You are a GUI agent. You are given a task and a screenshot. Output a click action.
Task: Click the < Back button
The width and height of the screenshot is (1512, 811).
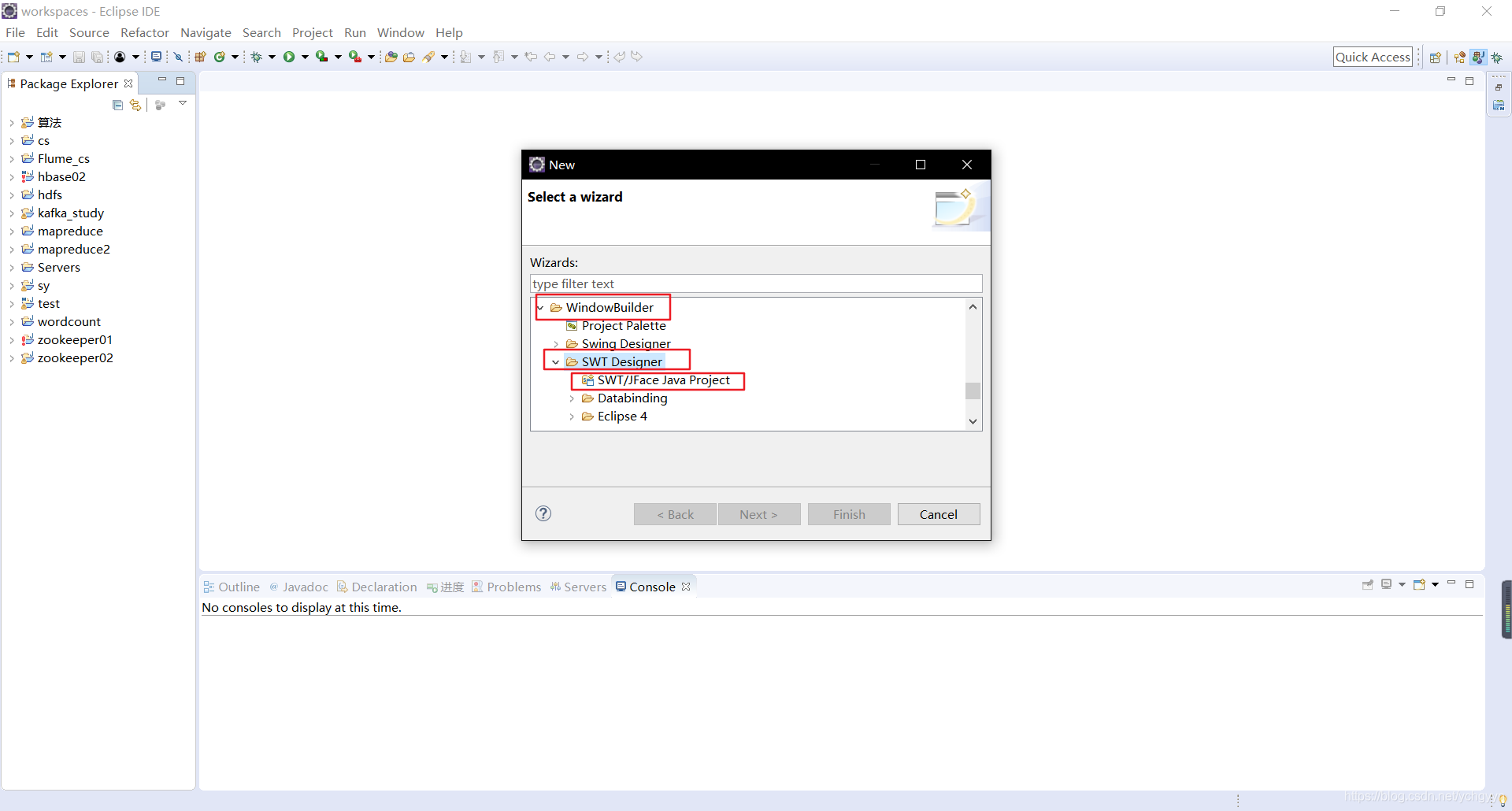pyautogui.click(x=675, y=514)
